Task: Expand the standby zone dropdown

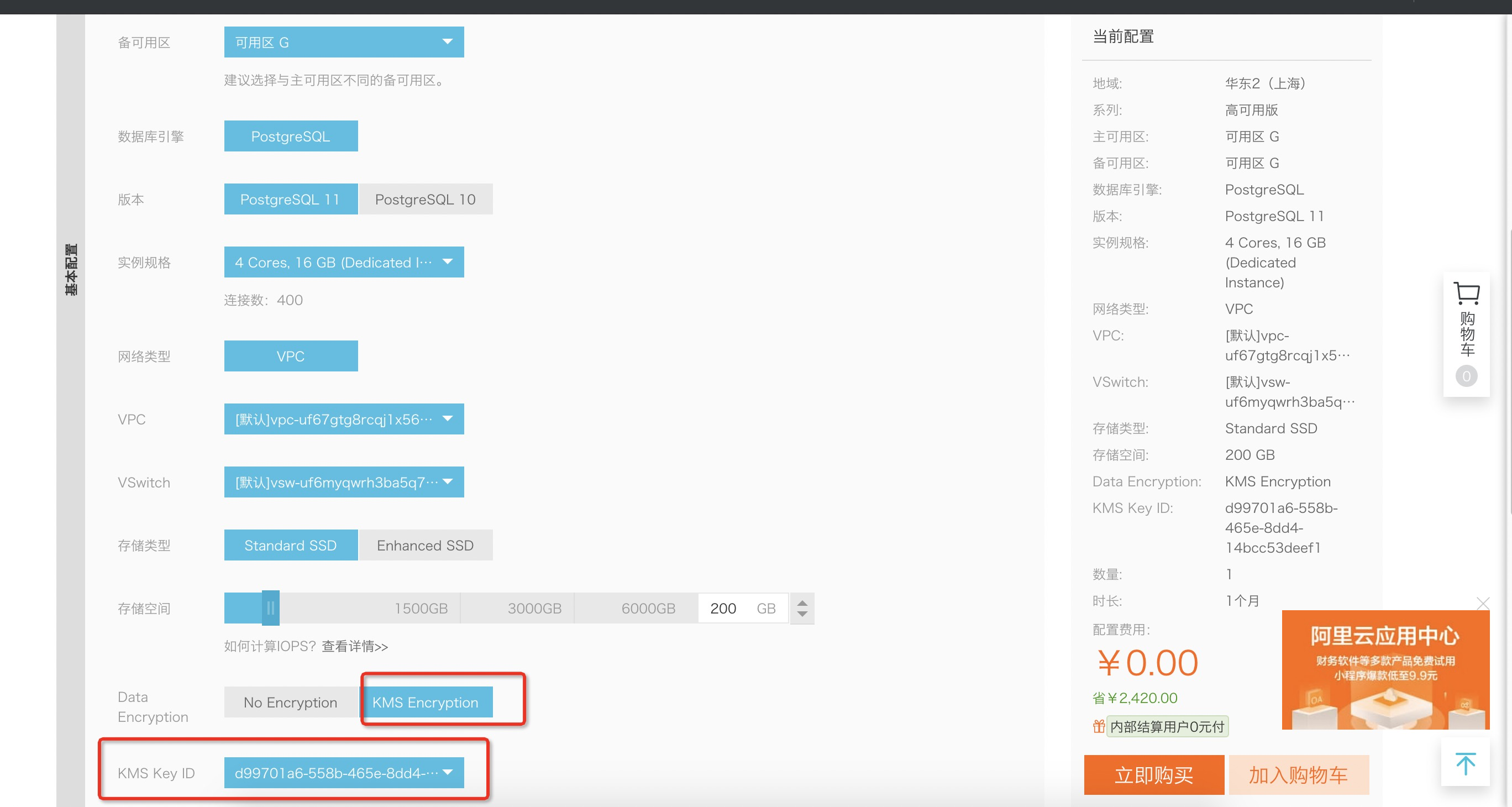Action: tap(343, 42)
